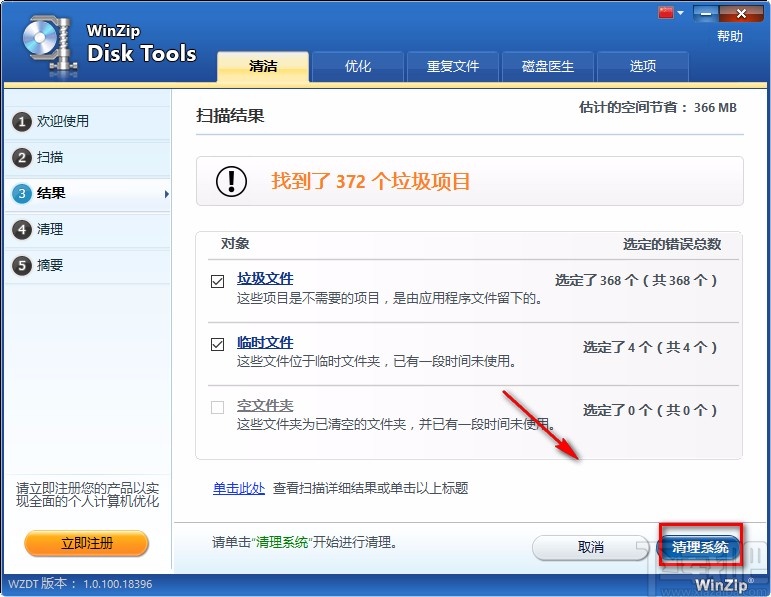This screenshot has height=597, width=771.
Task: Open the 重复文件 tab
Action: pyautogui.click(x=452, y=66)
